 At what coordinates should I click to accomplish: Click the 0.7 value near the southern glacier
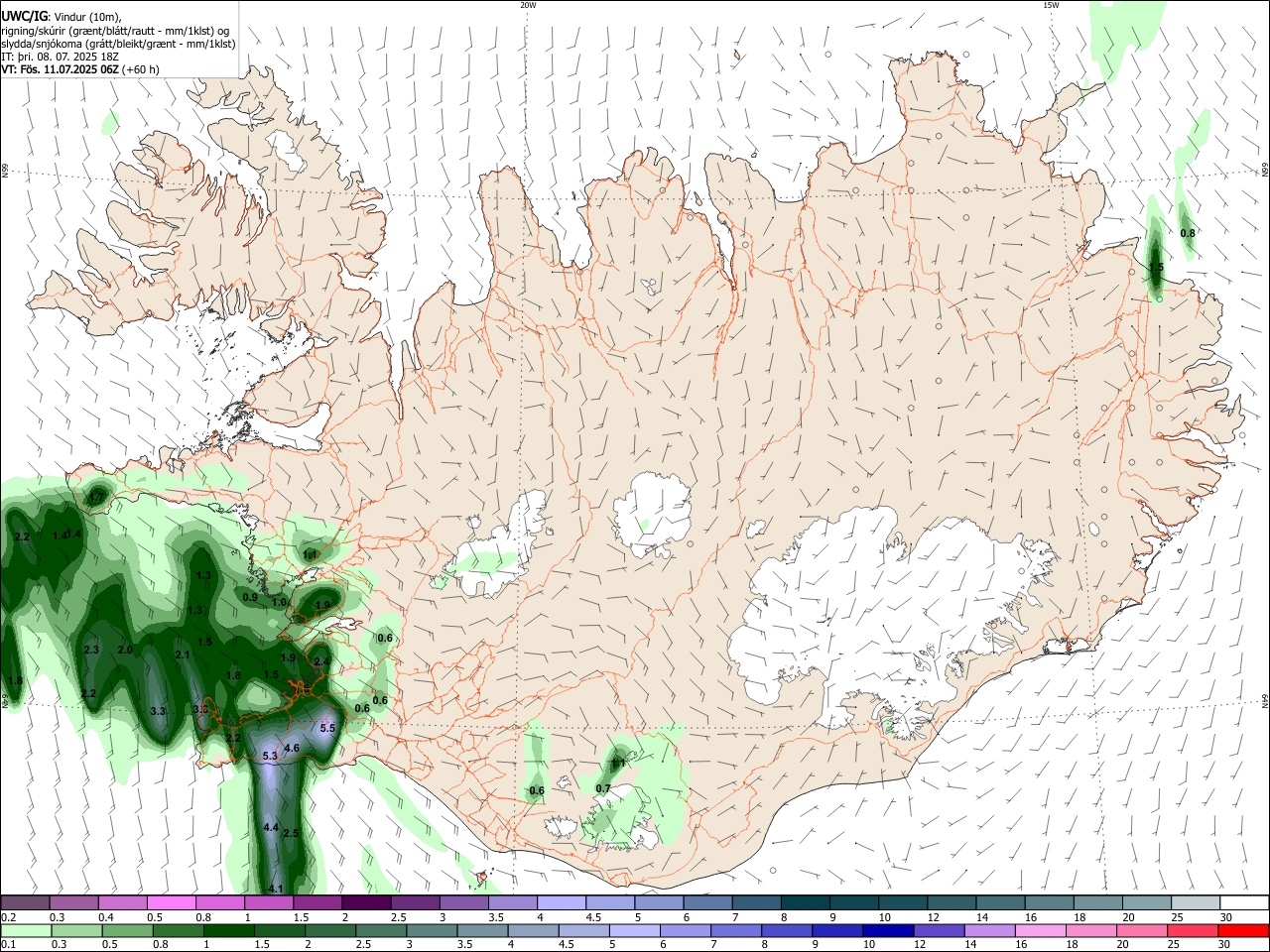[x=603, y=789]
